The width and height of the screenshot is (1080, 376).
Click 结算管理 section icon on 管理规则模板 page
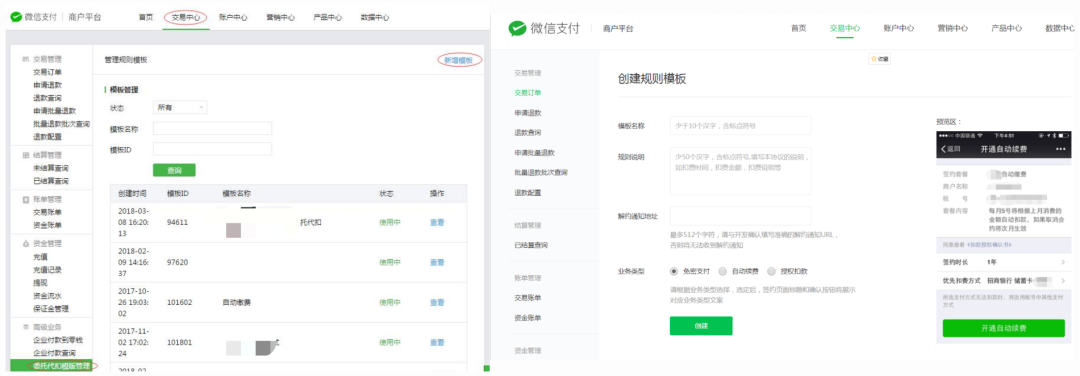26,155
